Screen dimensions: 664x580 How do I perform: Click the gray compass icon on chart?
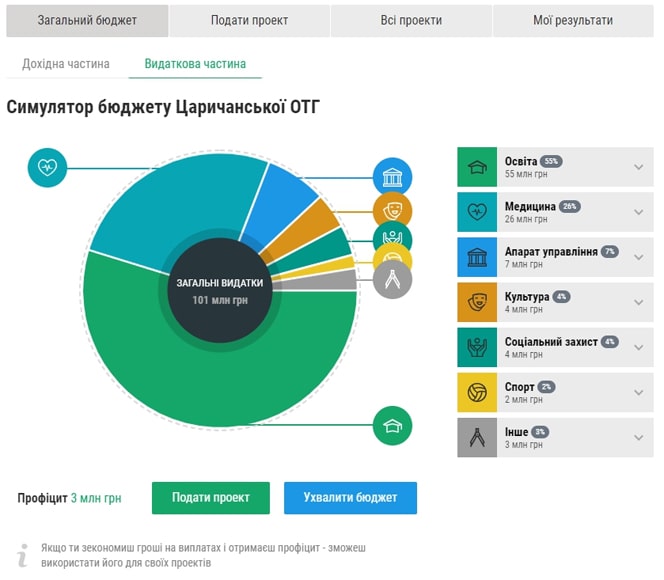pyautogui.click(x=392, y=279)
